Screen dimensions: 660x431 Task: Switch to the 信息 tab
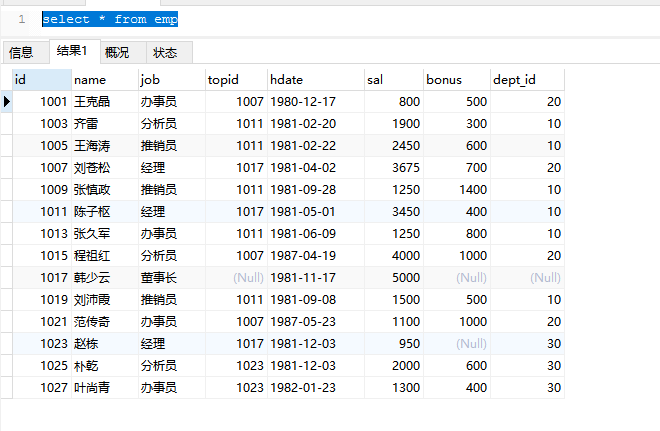25,53
